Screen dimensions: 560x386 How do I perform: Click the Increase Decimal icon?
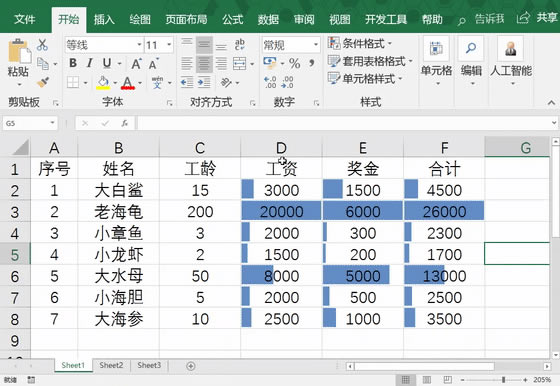click(x=270, y=82)
